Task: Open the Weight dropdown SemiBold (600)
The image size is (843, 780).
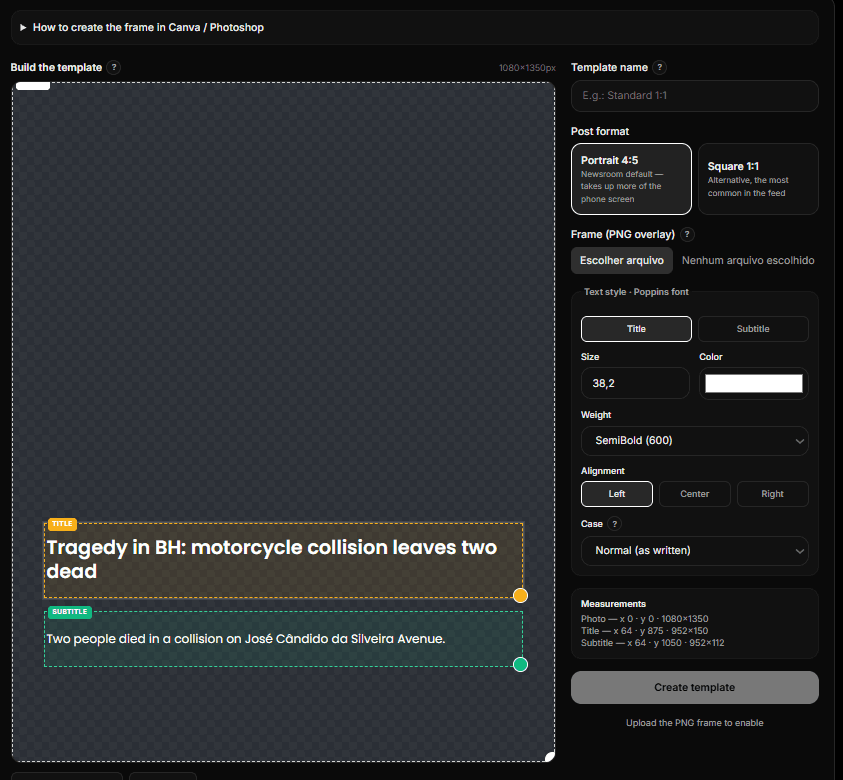Action: click(x=695, y=441)
